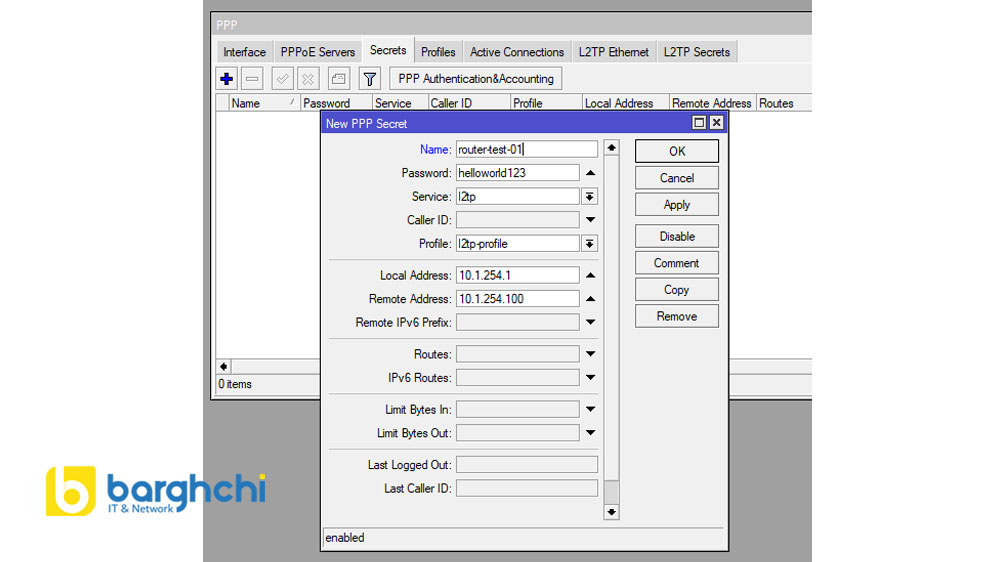Click the minus Remove toolbar icon
Screen dimensions: 1000x562
tap(253, 79)
